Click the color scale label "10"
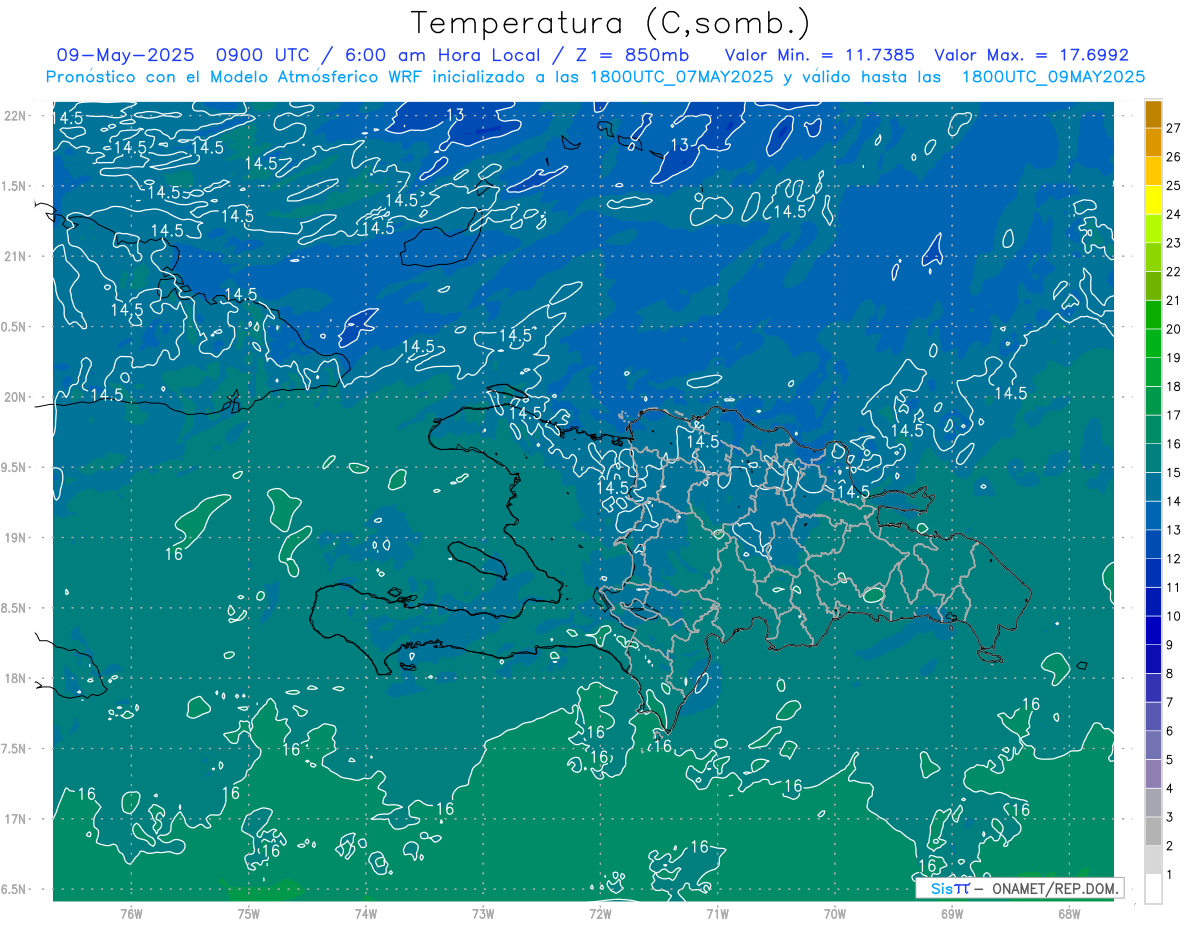This screenshot has height=927, width=1200. 1174,616
